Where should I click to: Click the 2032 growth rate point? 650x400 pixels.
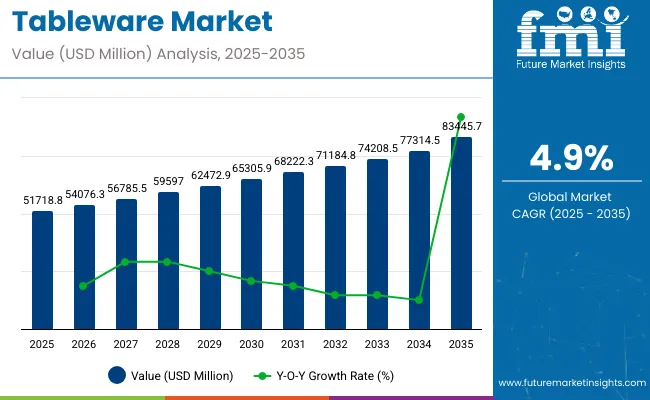[335, 295]
